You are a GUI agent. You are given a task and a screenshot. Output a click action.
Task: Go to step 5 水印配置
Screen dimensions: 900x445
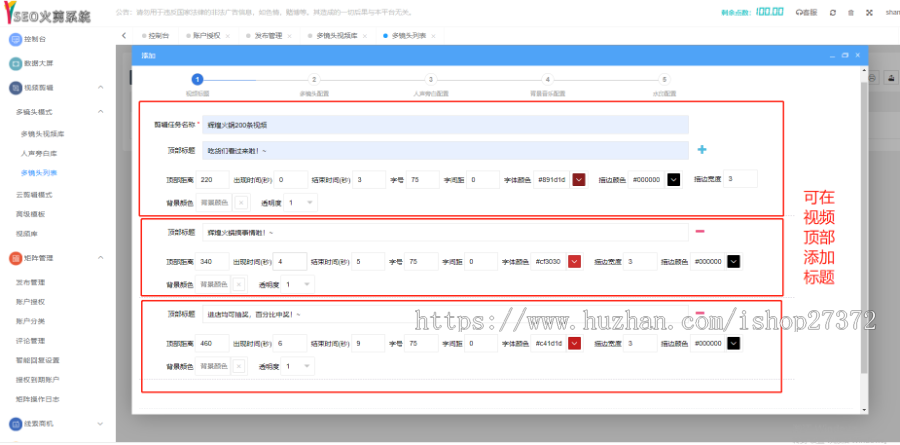(664, 80)
